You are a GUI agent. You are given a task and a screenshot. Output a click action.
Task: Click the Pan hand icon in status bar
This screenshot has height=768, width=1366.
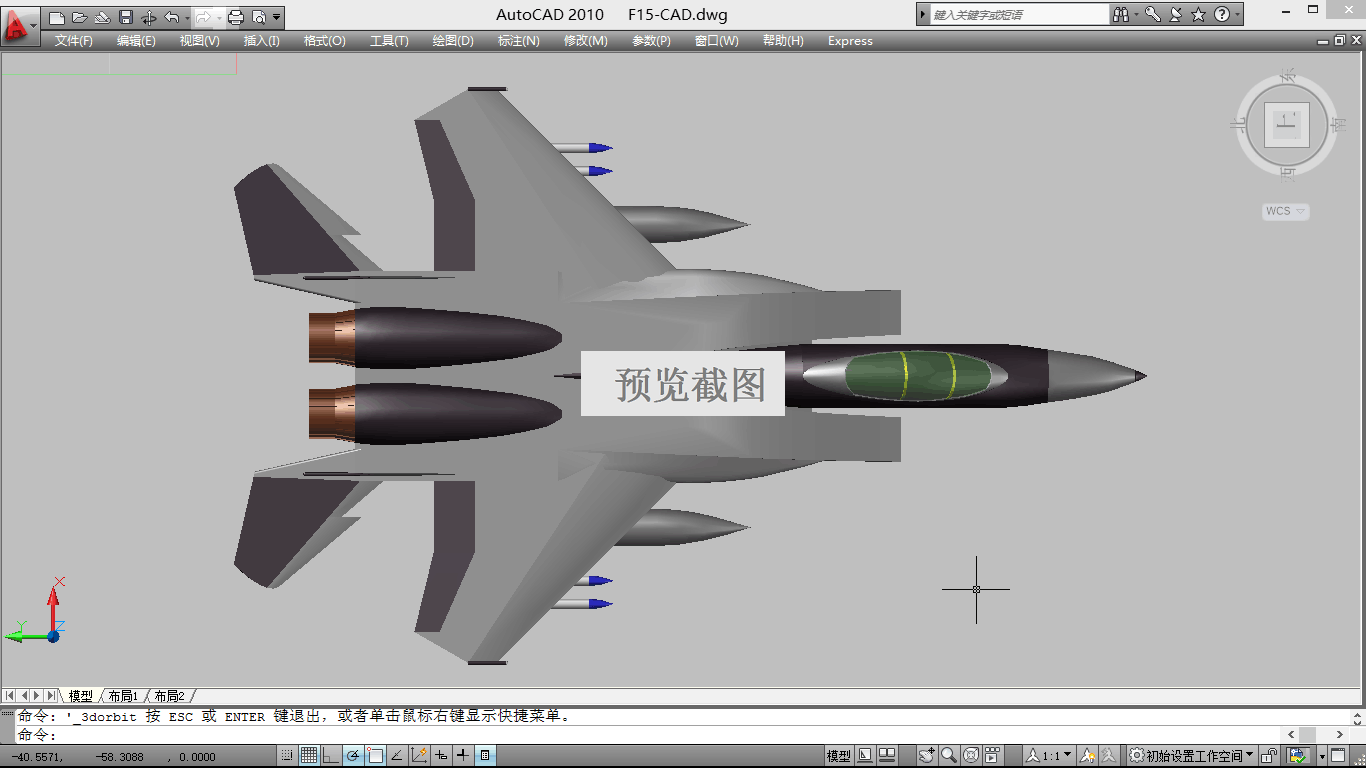point(927,756)
